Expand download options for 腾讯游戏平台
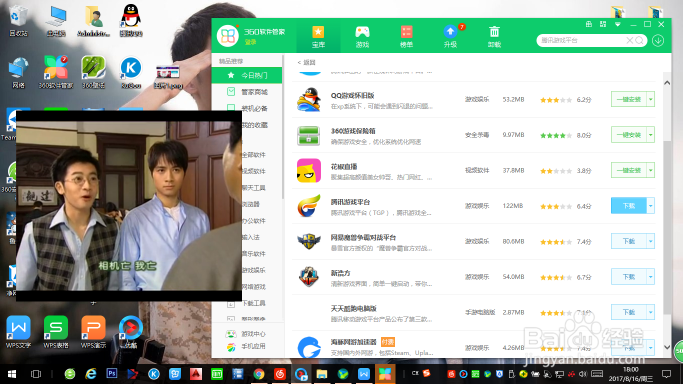Image resolution: width=683 pixels, height=384 pixels. [x=651, y=205]
